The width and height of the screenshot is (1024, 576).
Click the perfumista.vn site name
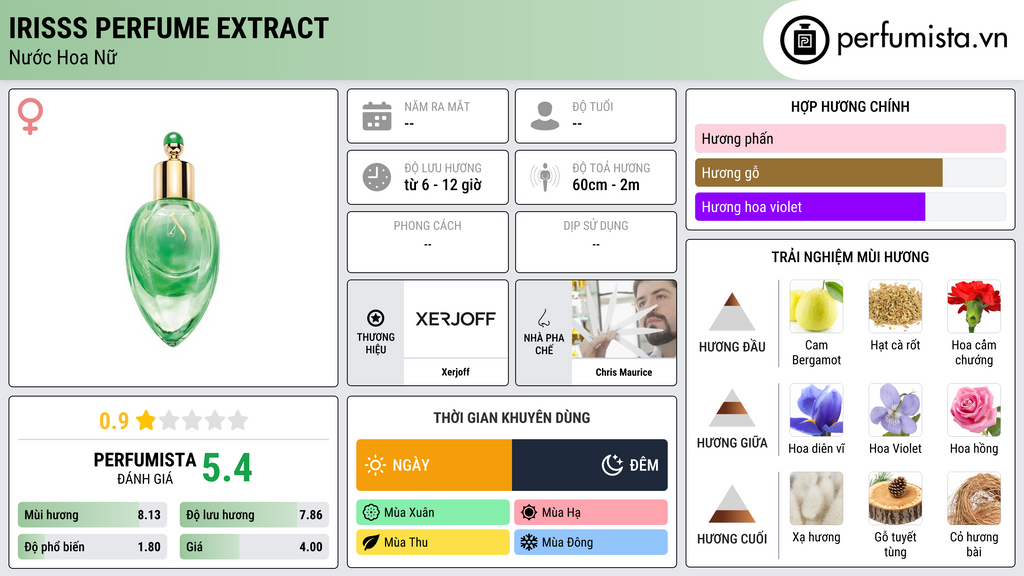click(x=922, y=38)
